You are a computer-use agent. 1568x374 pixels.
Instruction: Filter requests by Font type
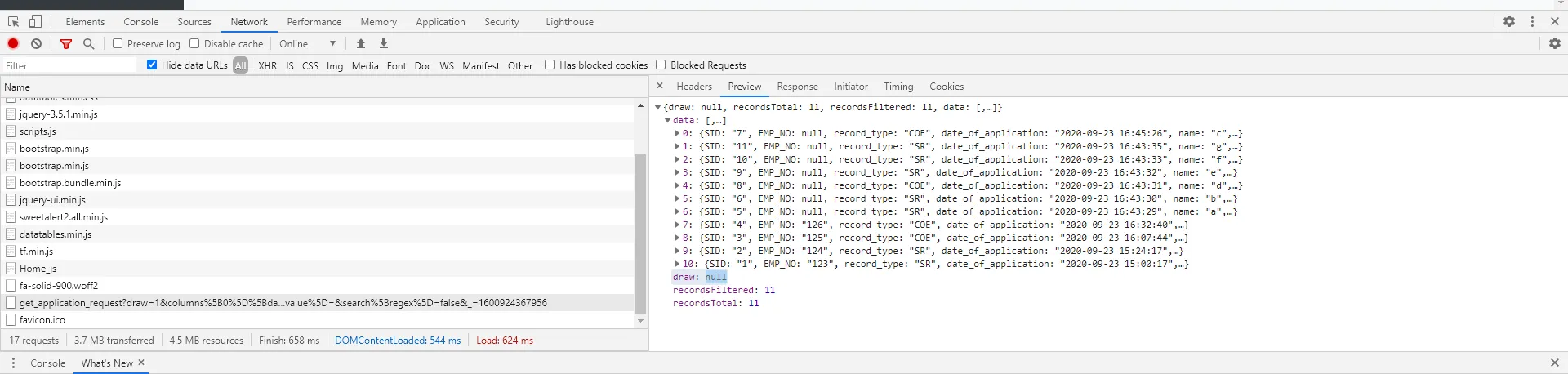pos(397,65)
